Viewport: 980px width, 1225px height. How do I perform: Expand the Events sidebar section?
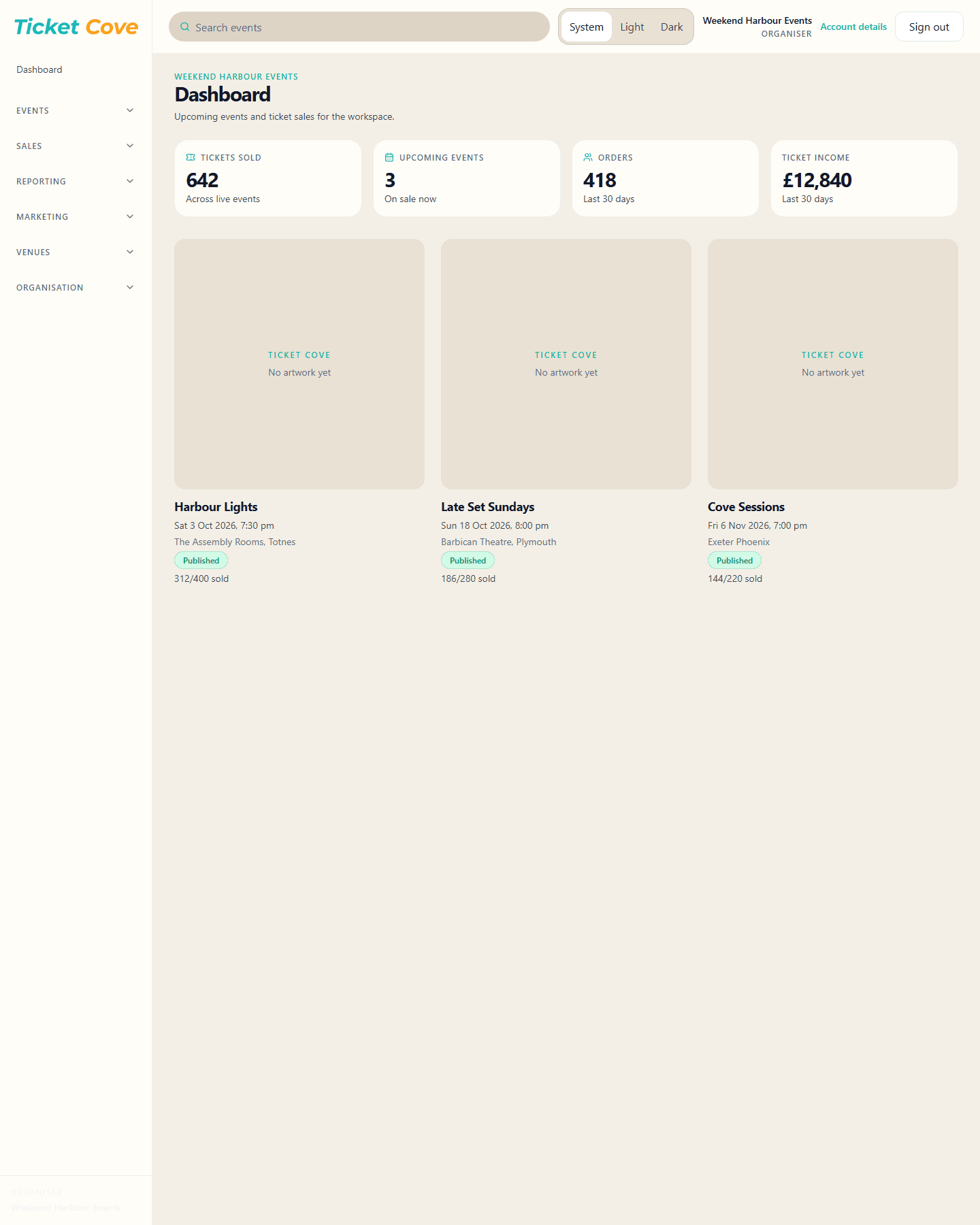pos(76,110)
